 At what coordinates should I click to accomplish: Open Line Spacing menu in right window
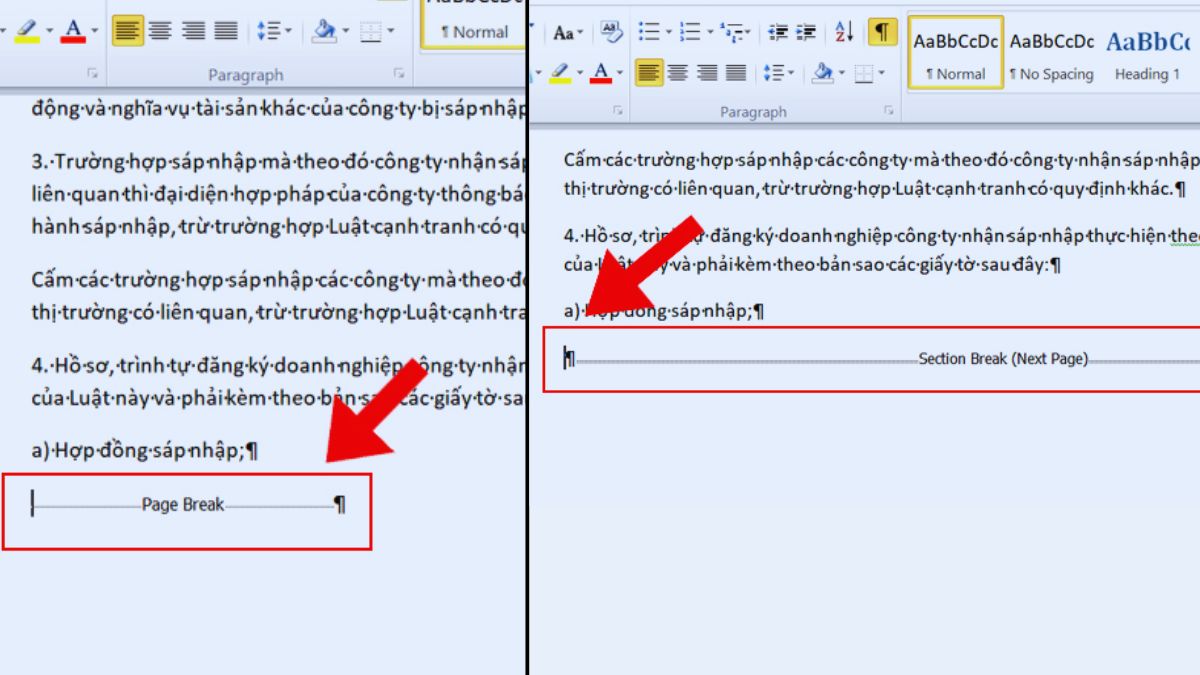(778, 72)
